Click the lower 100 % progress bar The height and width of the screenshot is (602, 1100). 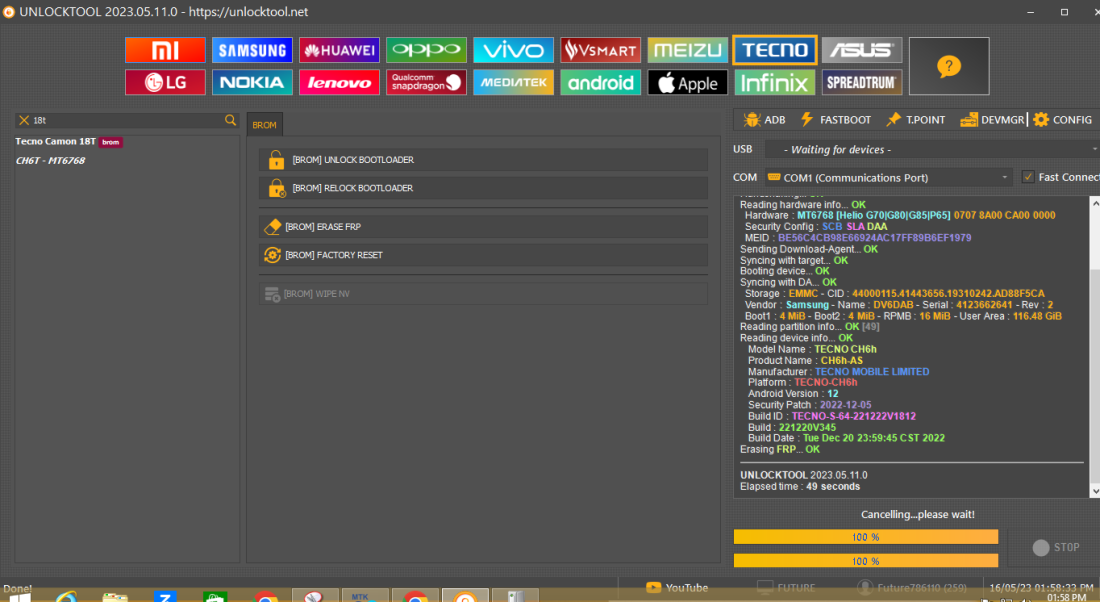pos(866,561)
